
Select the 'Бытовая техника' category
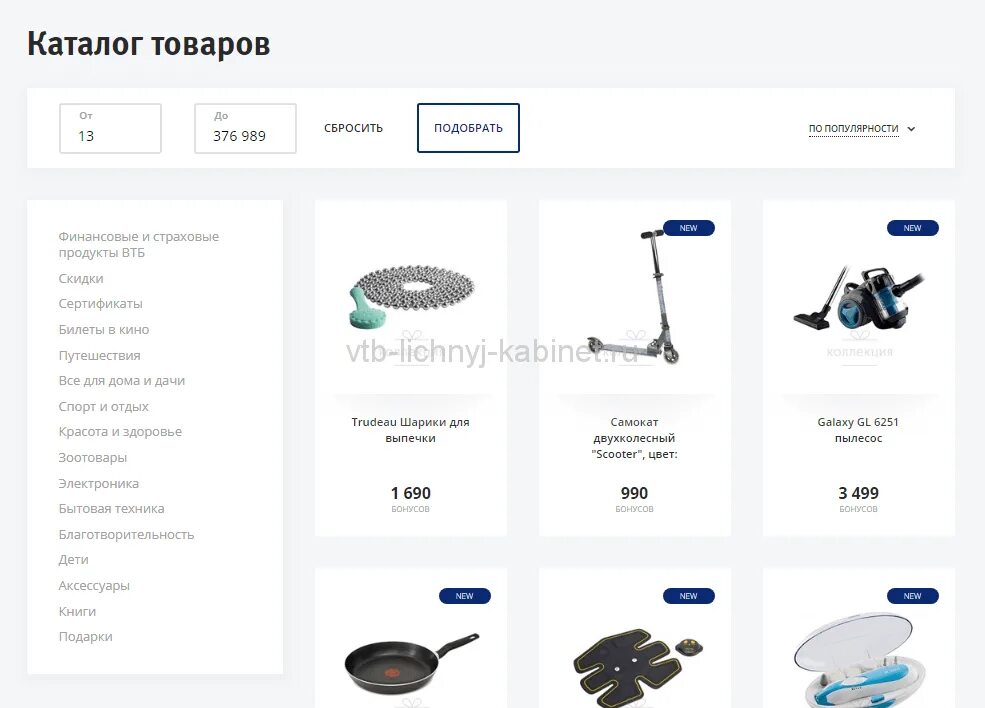[x=111, y=509]
